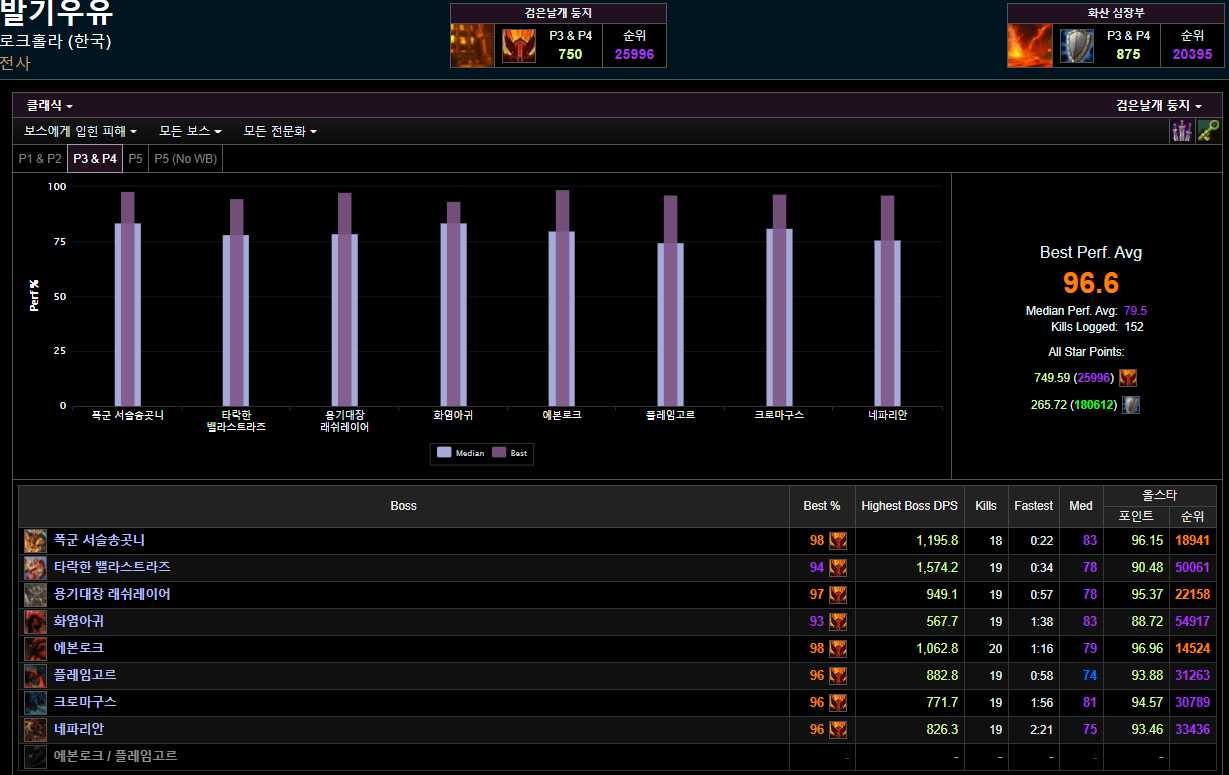
Task: Click the 화염아귀 boss portrait icon
Action: coord(35,622)
